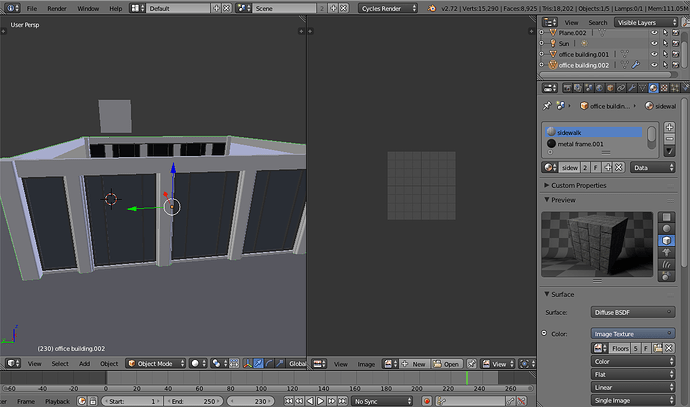Remove the selected material slot
The height and width of the screenshot is (407, 690).
click(669, 139)
